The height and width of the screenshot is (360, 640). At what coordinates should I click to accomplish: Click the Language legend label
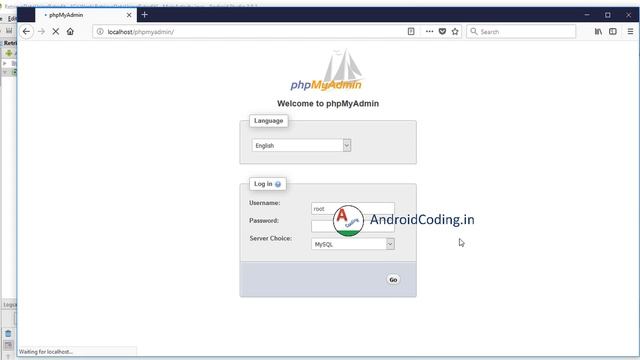click(x=269, y=121)
